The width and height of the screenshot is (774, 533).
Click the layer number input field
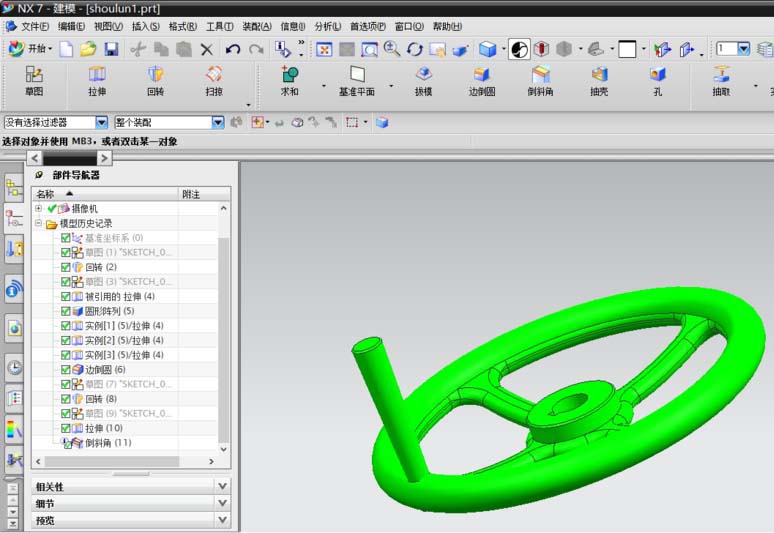click(x=727, y=48)
